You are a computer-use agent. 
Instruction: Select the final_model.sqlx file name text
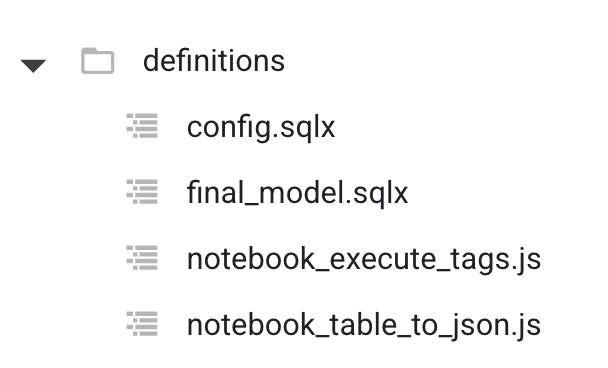(x=297, y=193)
